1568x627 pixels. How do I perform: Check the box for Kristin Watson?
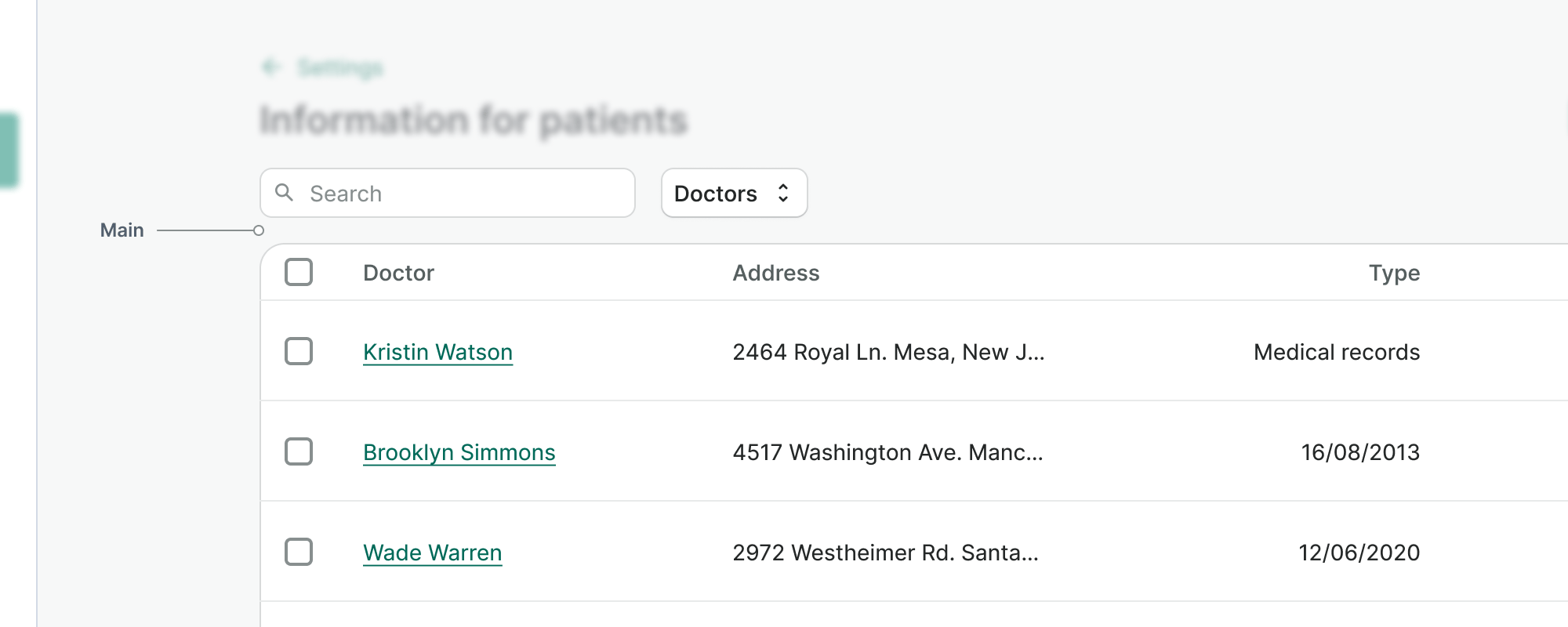299,351
